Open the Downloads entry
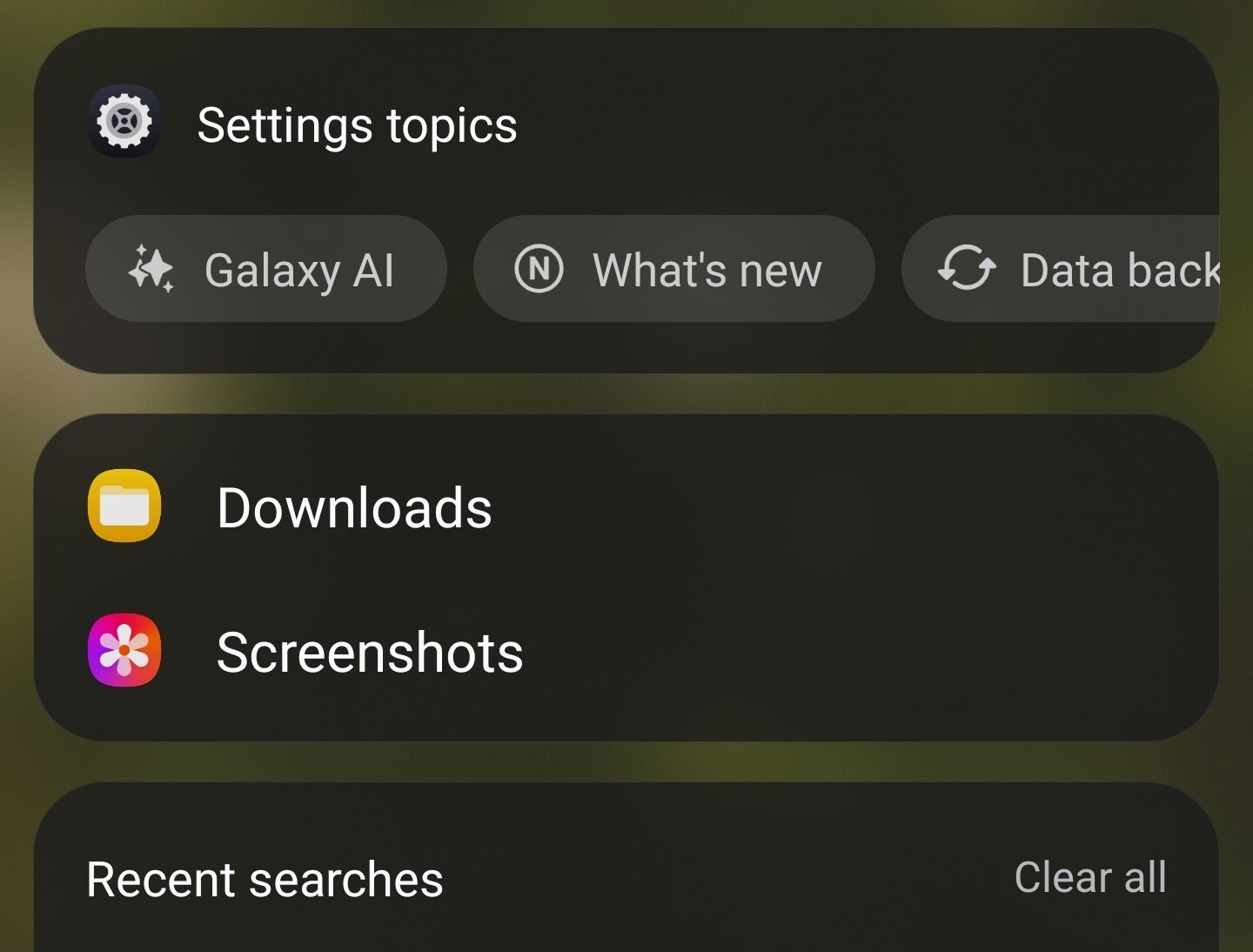The height and width of the screenshot is (952, 1253). point(609,506)
